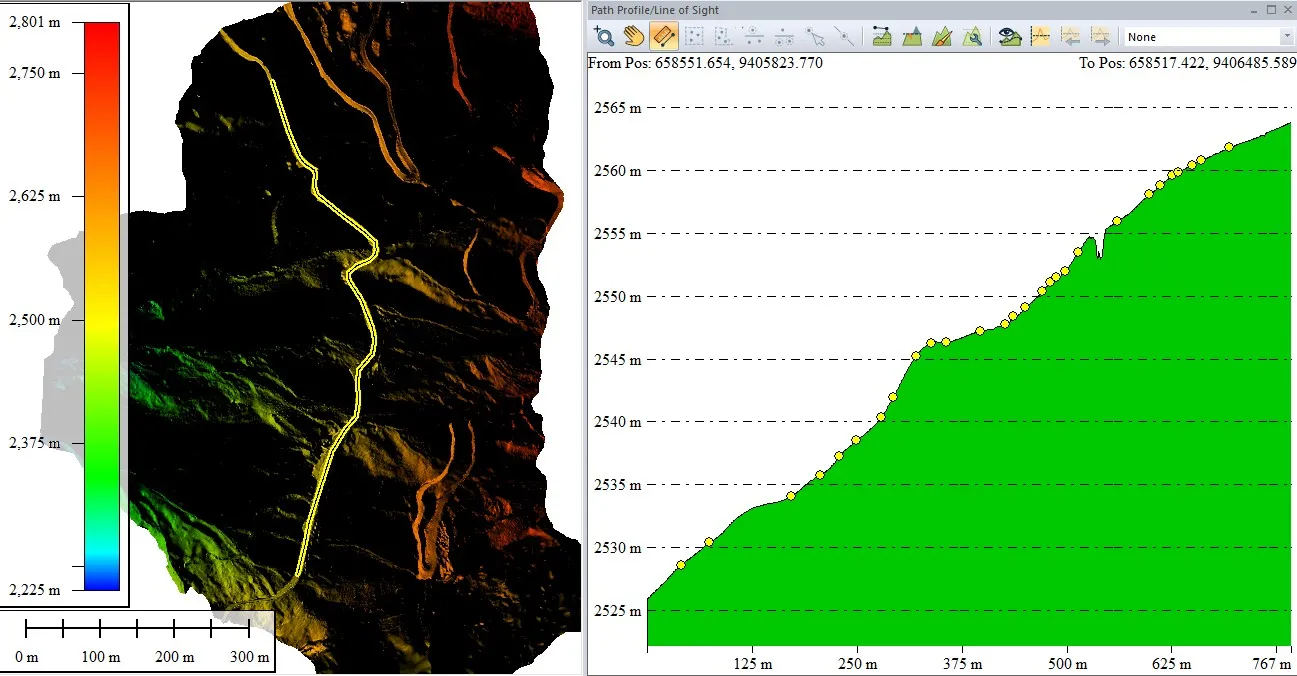
Task: Click the '125 m' distance axis label
Action: pos(752,663)
